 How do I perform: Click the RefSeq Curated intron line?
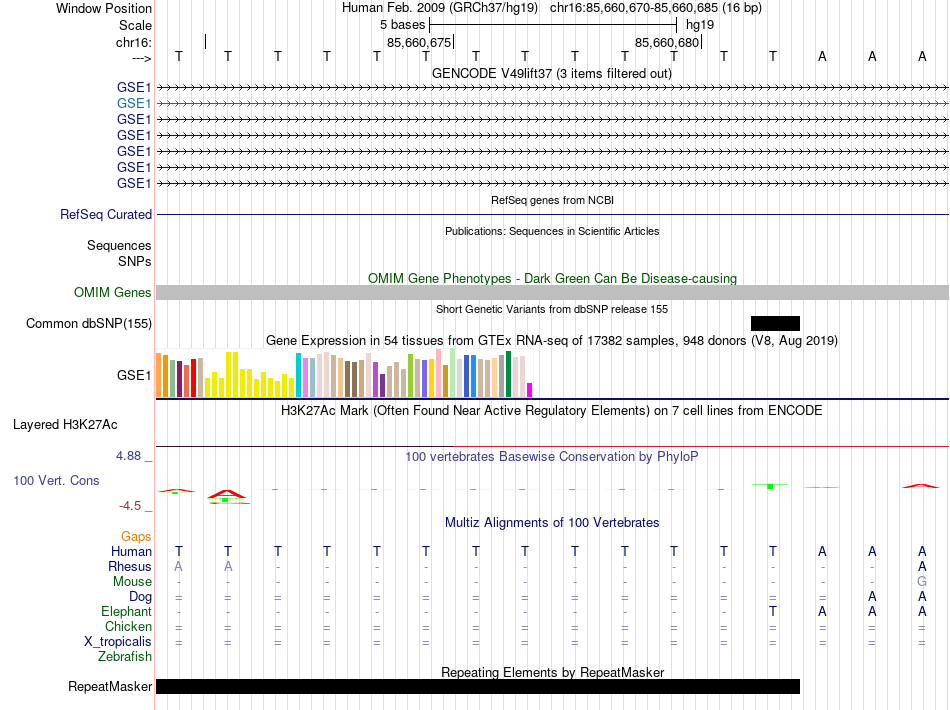(x=552, y=214)
